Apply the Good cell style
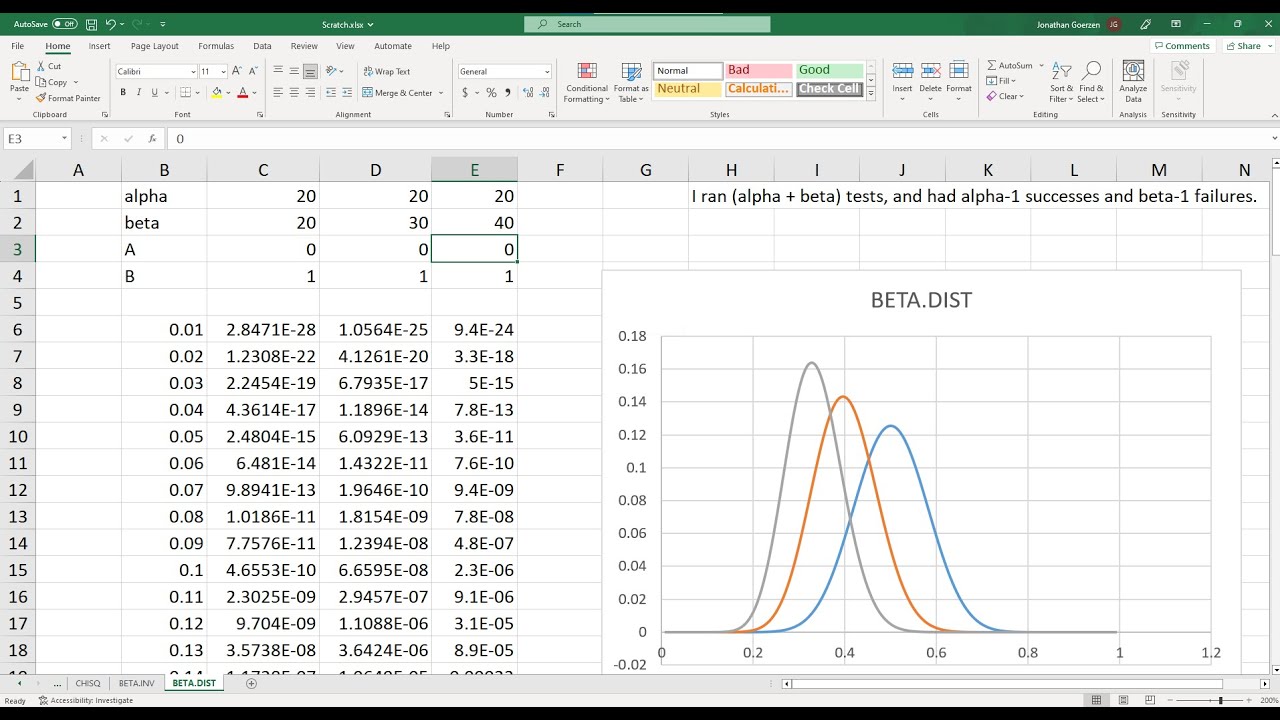 tap(829, 70)
